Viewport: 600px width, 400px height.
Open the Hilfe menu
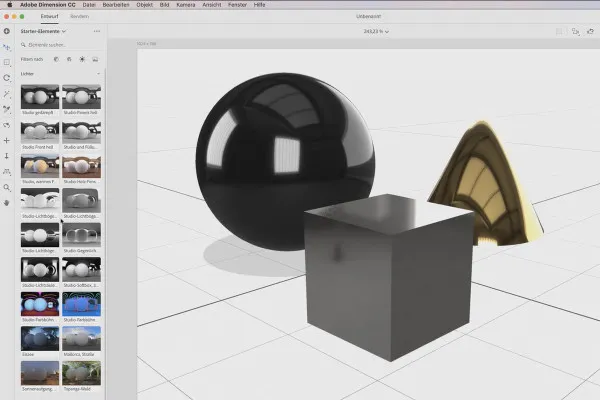coord(259,5)
